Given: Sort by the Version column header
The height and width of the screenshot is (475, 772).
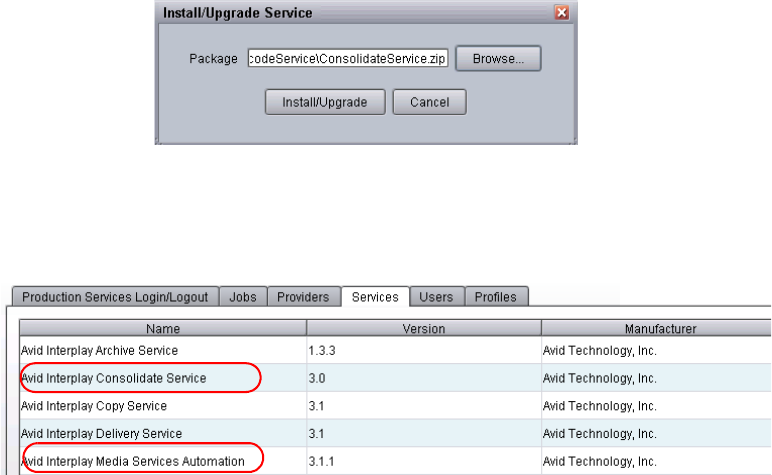Looking at the screenshot, I should tap(424, 328).
